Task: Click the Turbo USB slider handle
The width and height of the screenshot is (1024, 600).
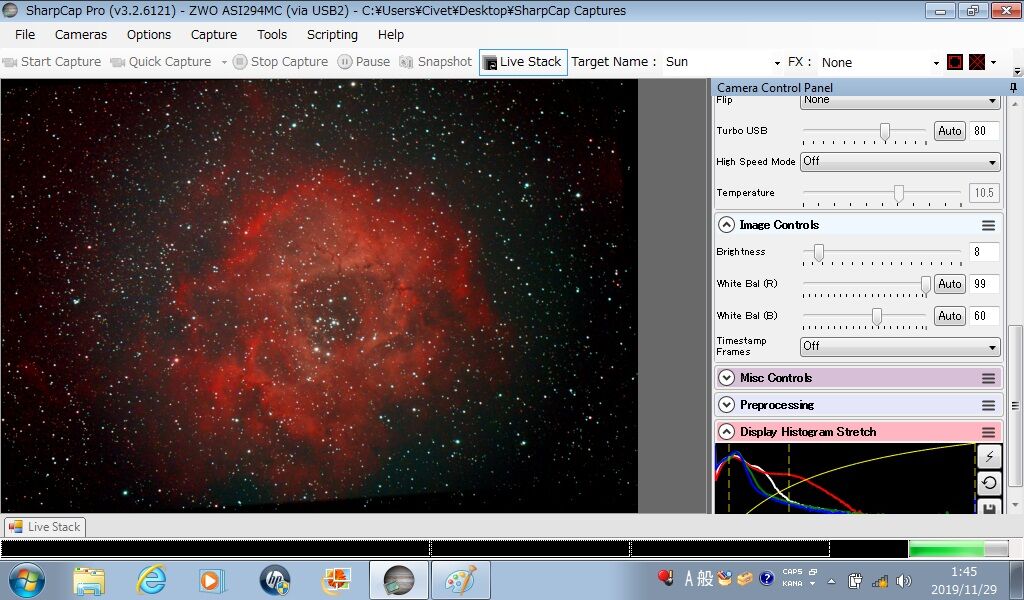Action: point(884,131)
